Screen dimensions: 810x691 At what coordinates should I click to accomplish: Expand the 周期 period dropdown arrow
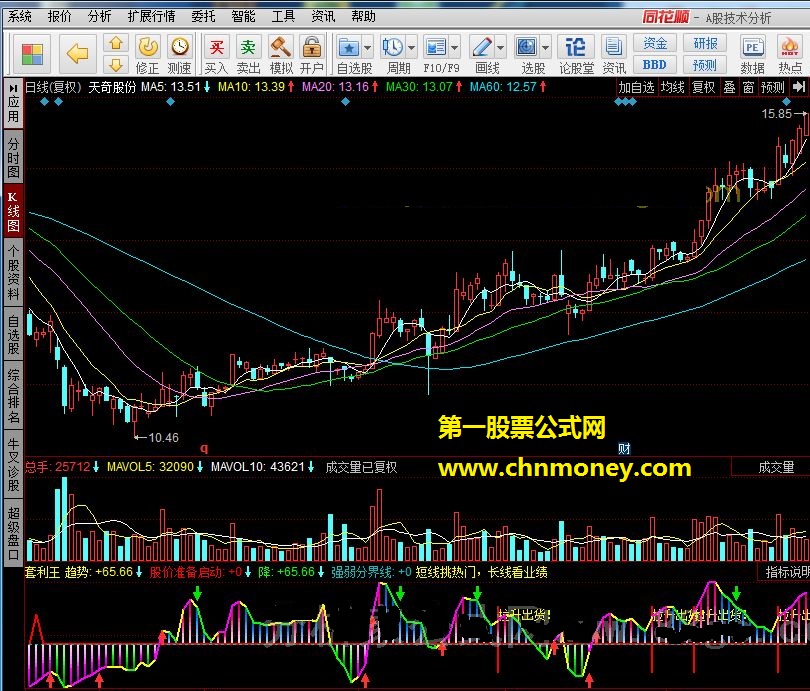click(x=411, y=48)
